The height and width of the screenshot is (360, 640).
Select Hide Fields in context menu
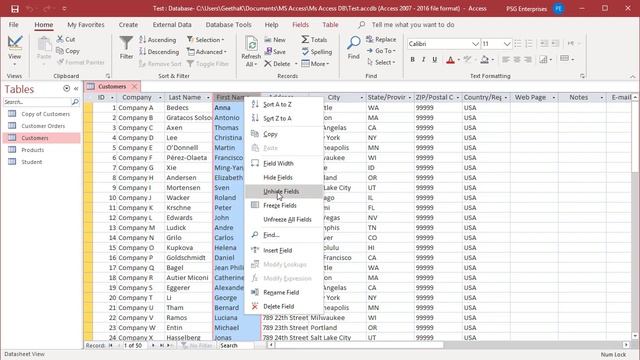(283, 178)
